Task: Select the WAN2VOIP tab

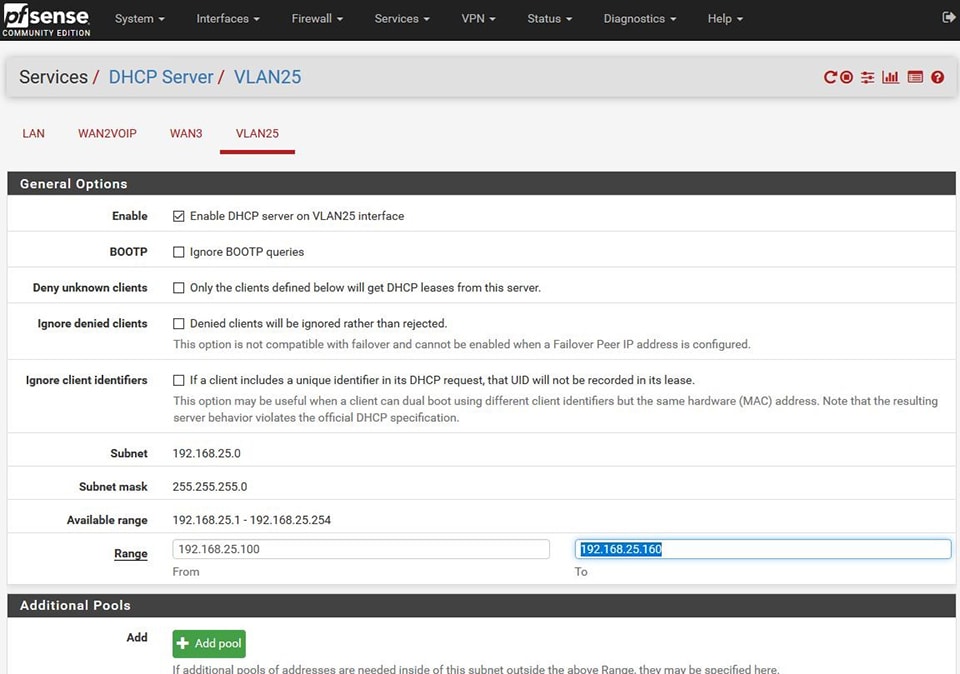Action: [x=107, y=133]
